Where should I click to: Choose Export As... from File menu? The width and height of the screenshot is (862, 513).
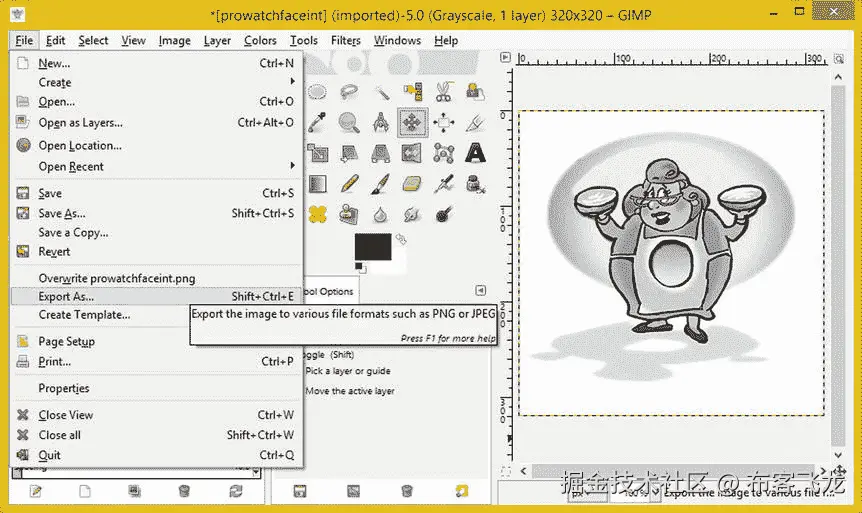point(157,296)
